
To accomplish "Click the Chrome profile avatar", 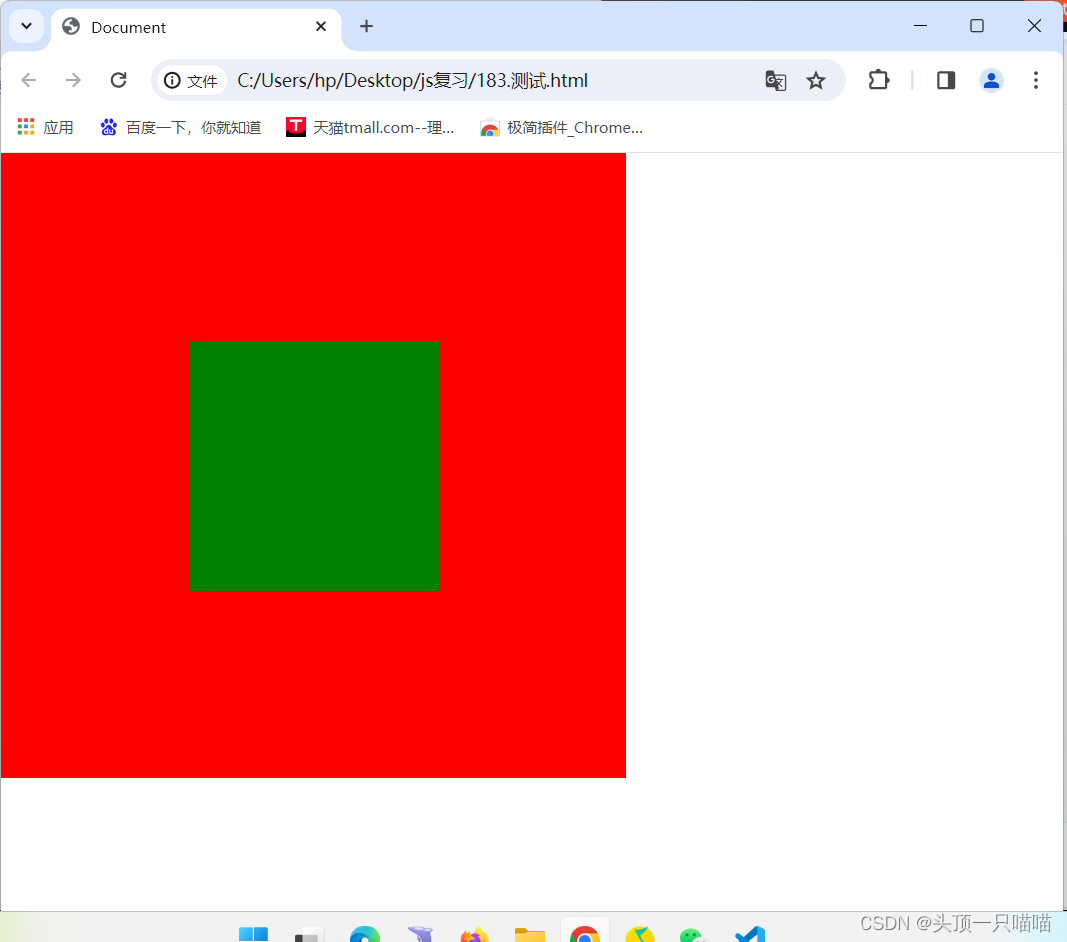I will point(991,80).
